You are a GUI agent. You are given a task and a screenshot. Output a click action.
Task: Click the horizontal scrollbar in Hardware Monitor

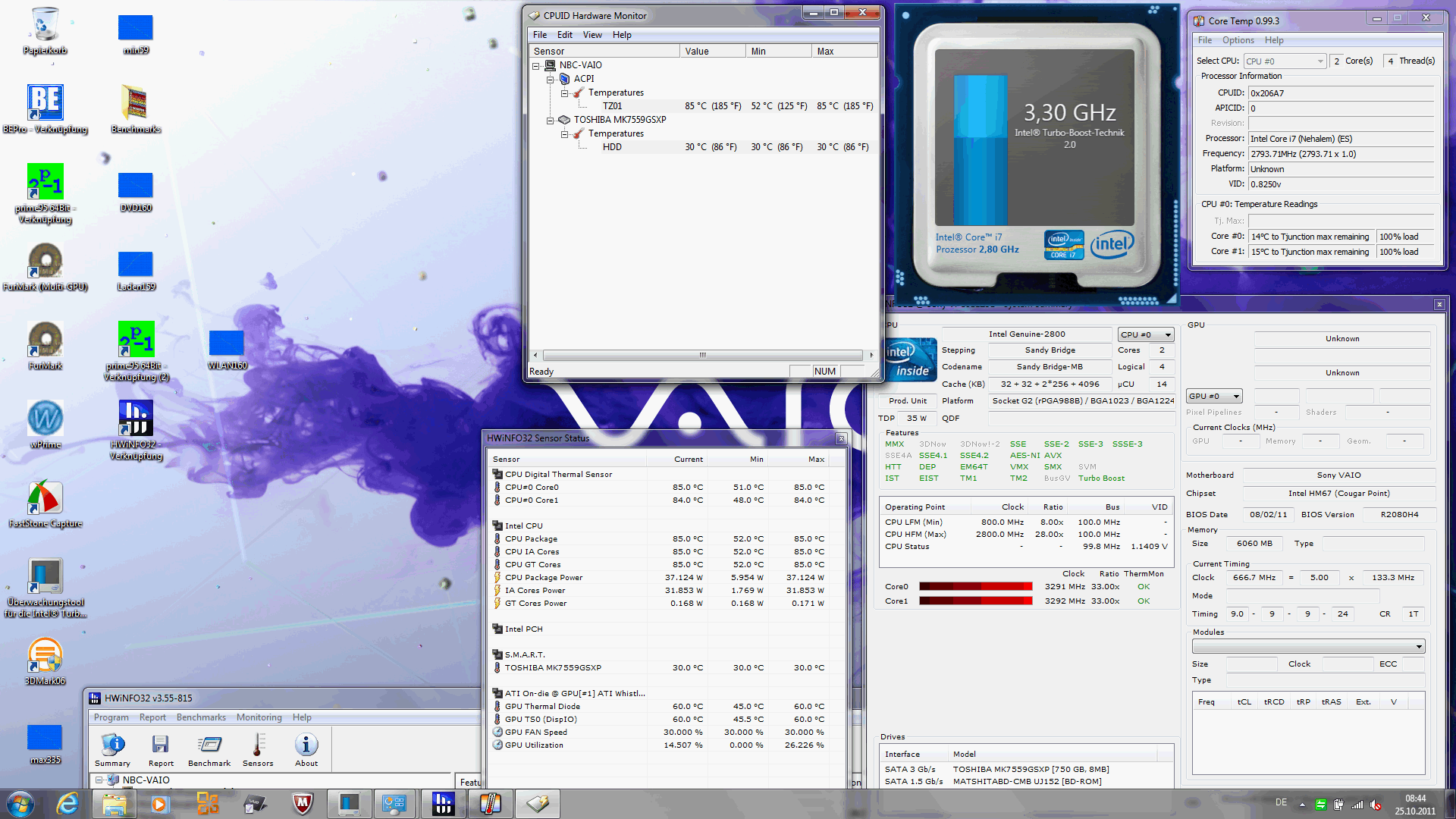tap(702, 355)
